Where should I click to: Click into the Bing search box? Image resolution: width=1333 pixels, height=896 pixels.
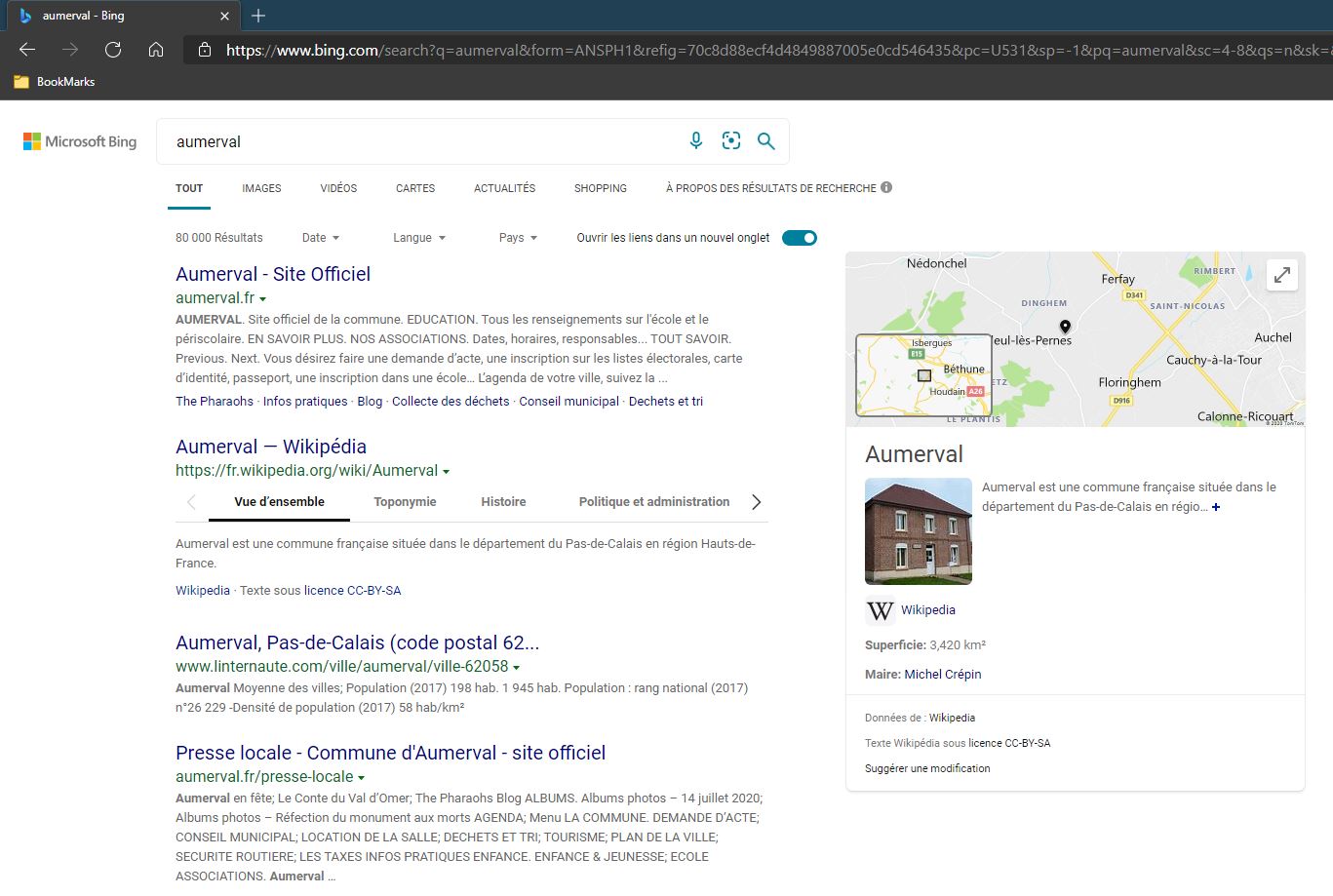point(419,141)
